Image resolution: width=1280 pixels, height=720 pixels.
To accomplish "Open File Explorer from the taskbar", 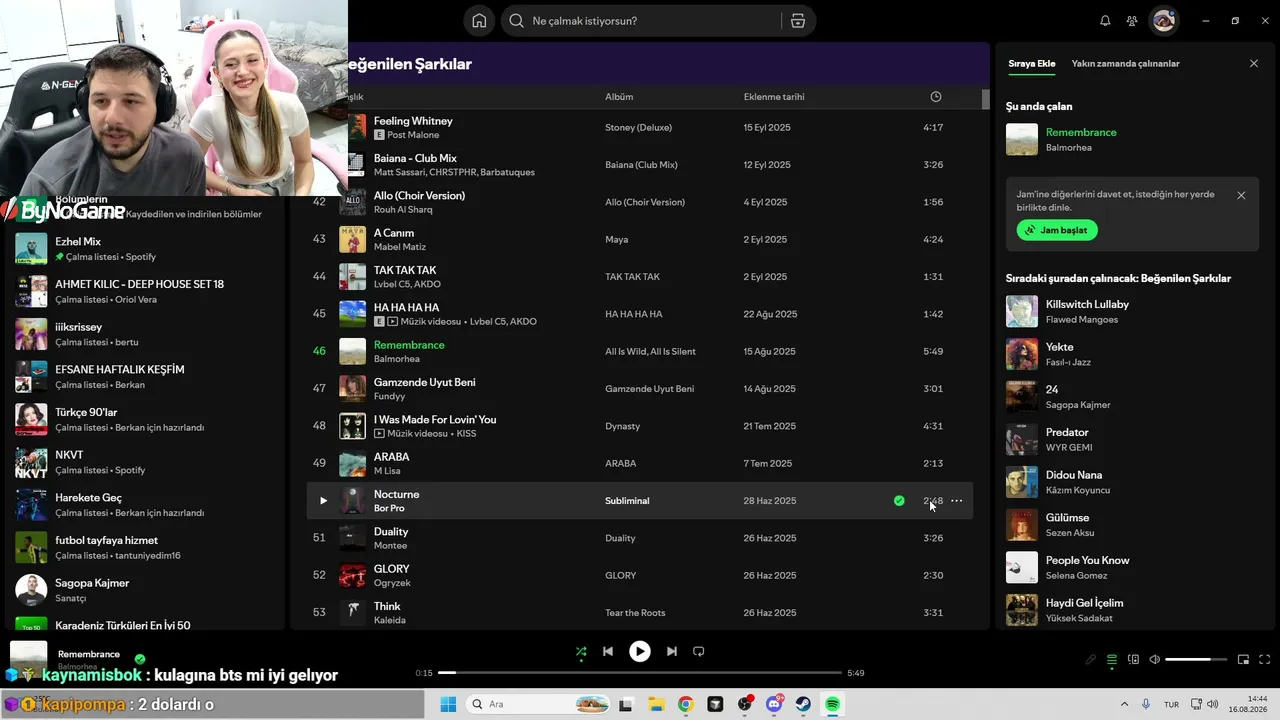I will click(656, 704).
